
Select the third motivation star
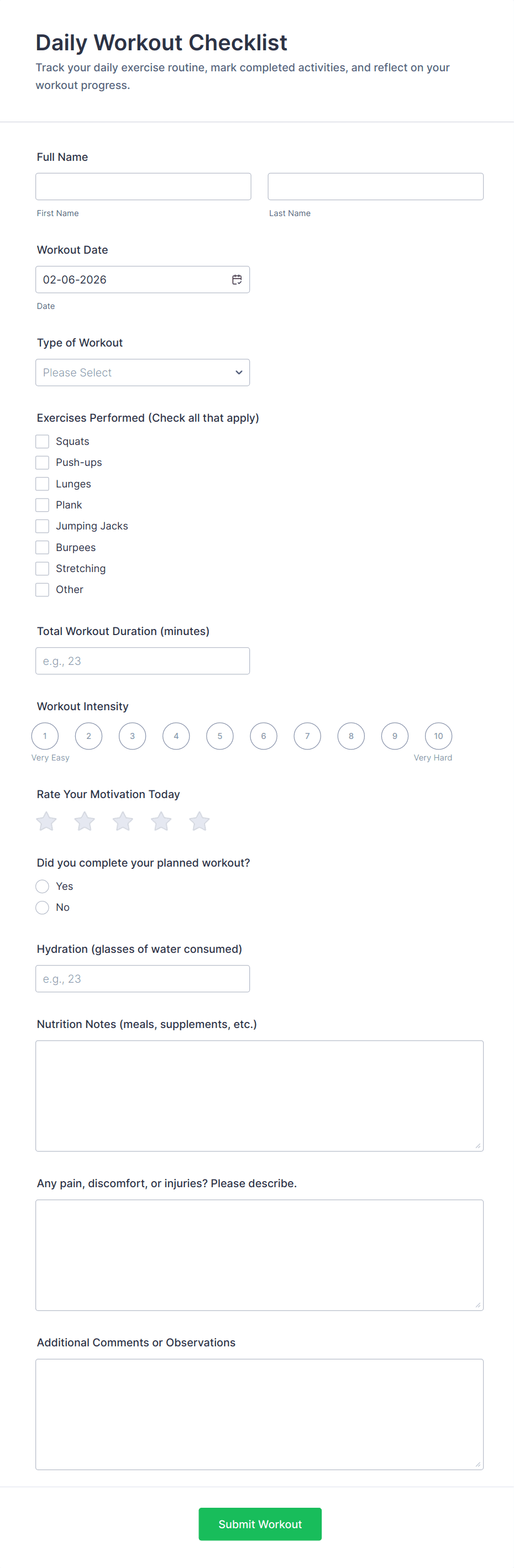point(123,821)
